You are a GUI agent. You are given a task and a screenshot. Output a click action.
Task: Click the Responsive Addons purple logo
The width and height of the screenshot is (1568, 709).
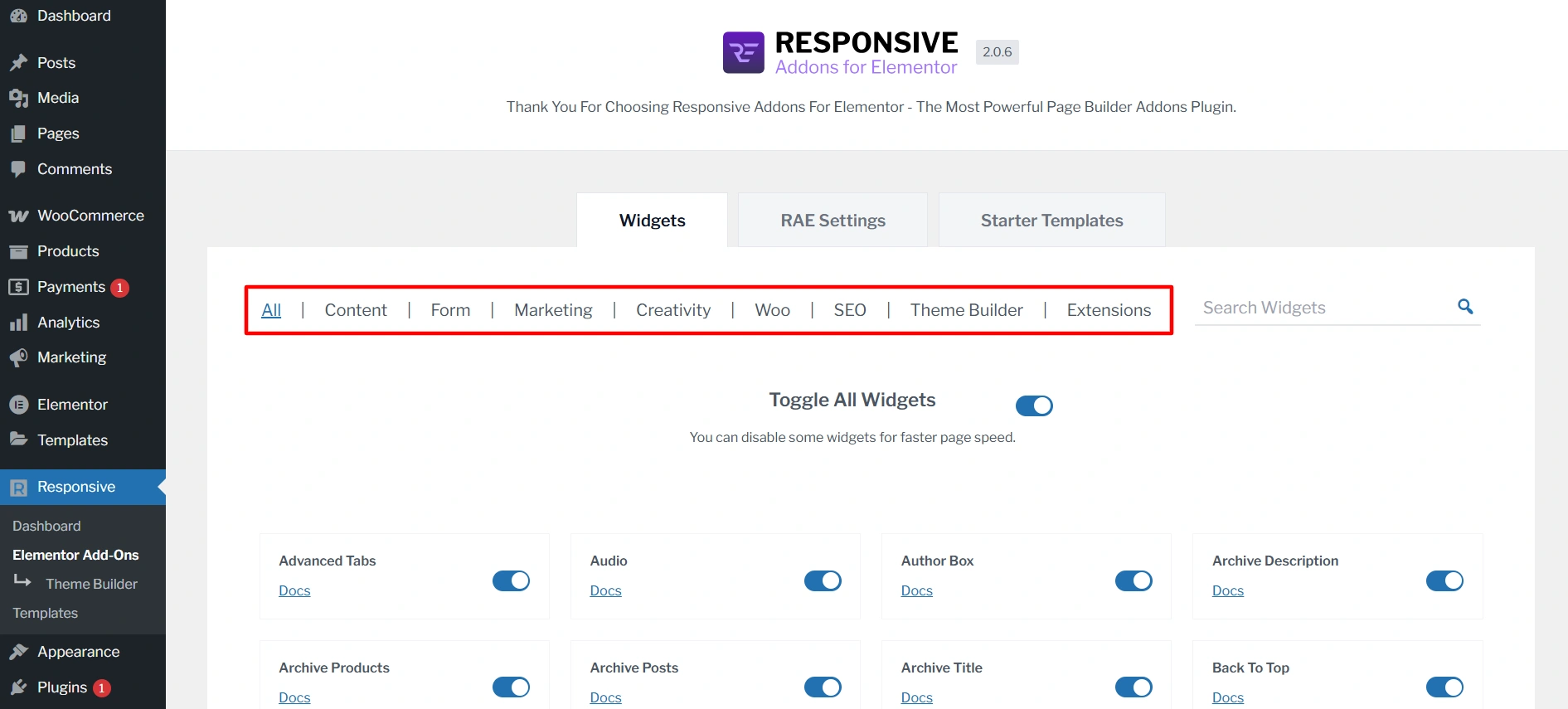click(743, 52)
